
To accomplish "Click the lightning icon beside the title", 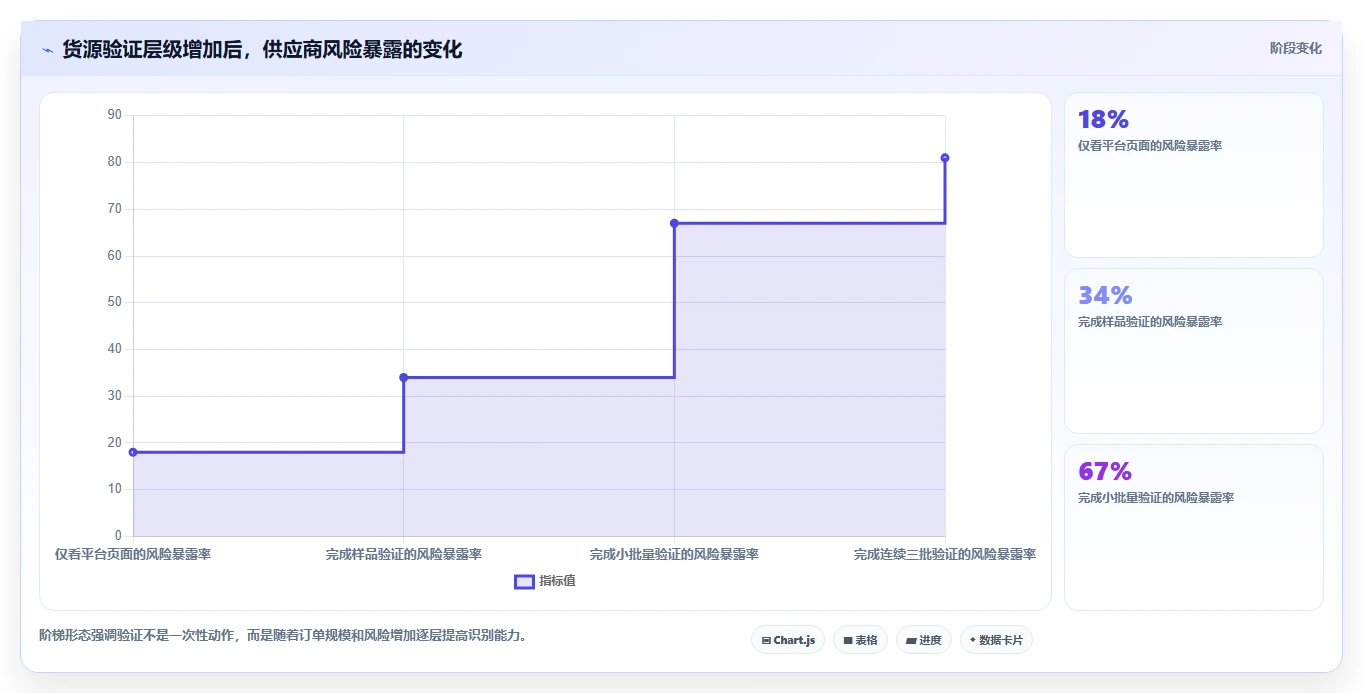I will click(47, 50).
